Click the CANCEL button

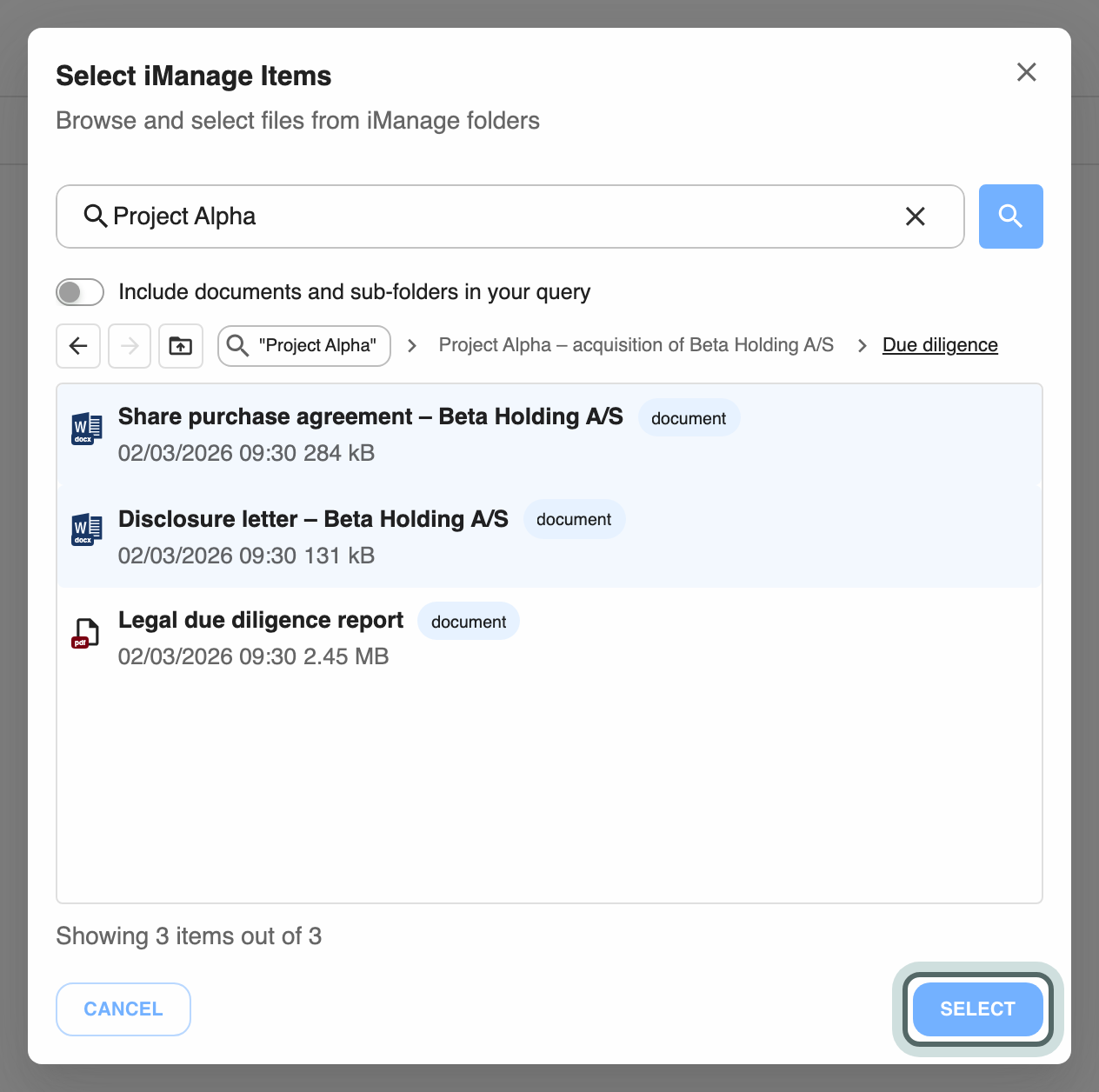coord(123,1009)
